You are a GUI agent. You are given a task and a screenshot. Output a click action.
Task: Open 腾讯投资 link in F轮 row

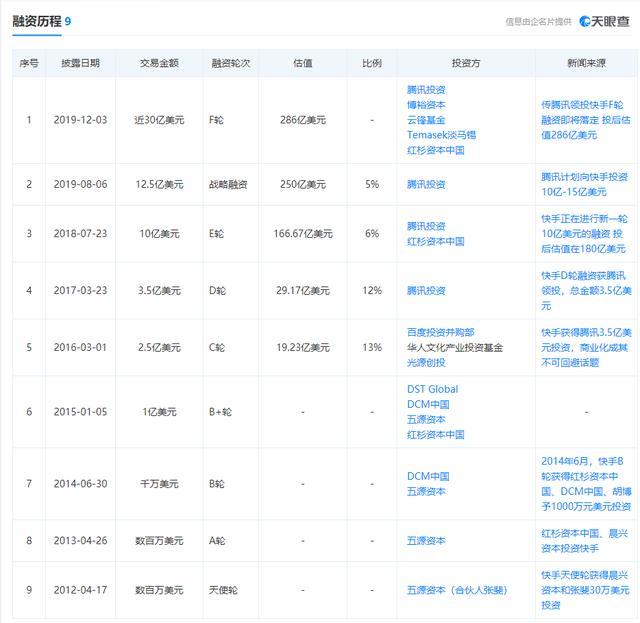[x=426, y=90]
